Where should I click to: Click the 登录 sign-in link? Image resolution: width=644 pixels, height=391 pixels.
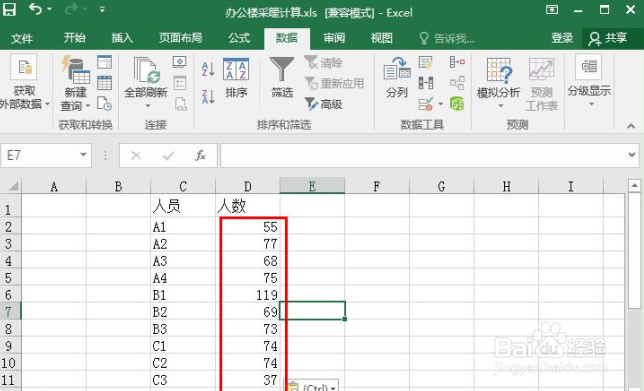tap(562, 38)
